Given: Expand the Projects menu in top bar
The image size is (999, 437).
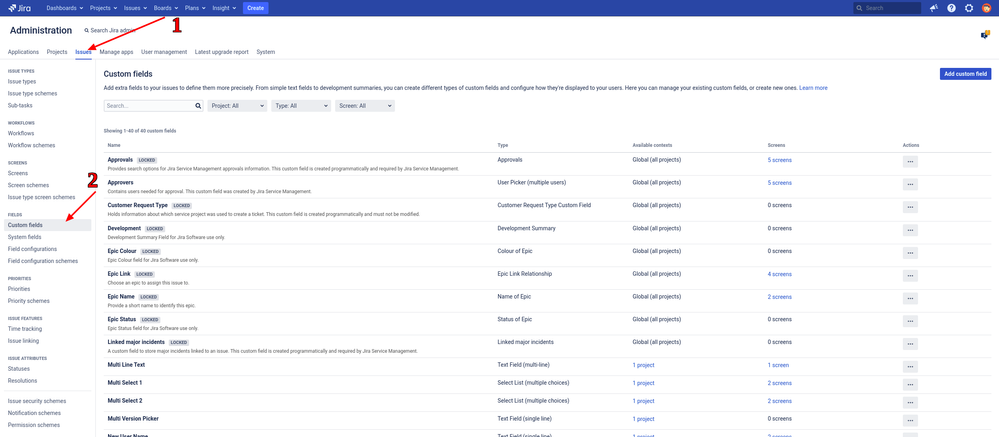Looking at the screenshot, I should (x=103, y=8).
